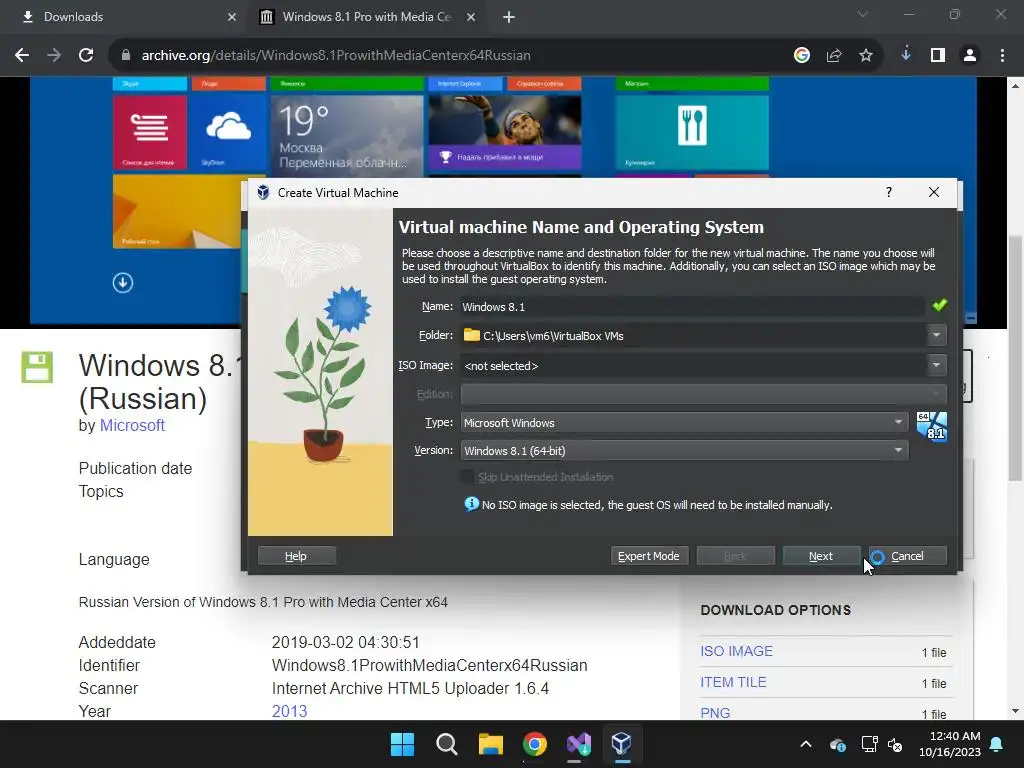Click the Next button
The image size is (1024, 768).
(821, 556)
